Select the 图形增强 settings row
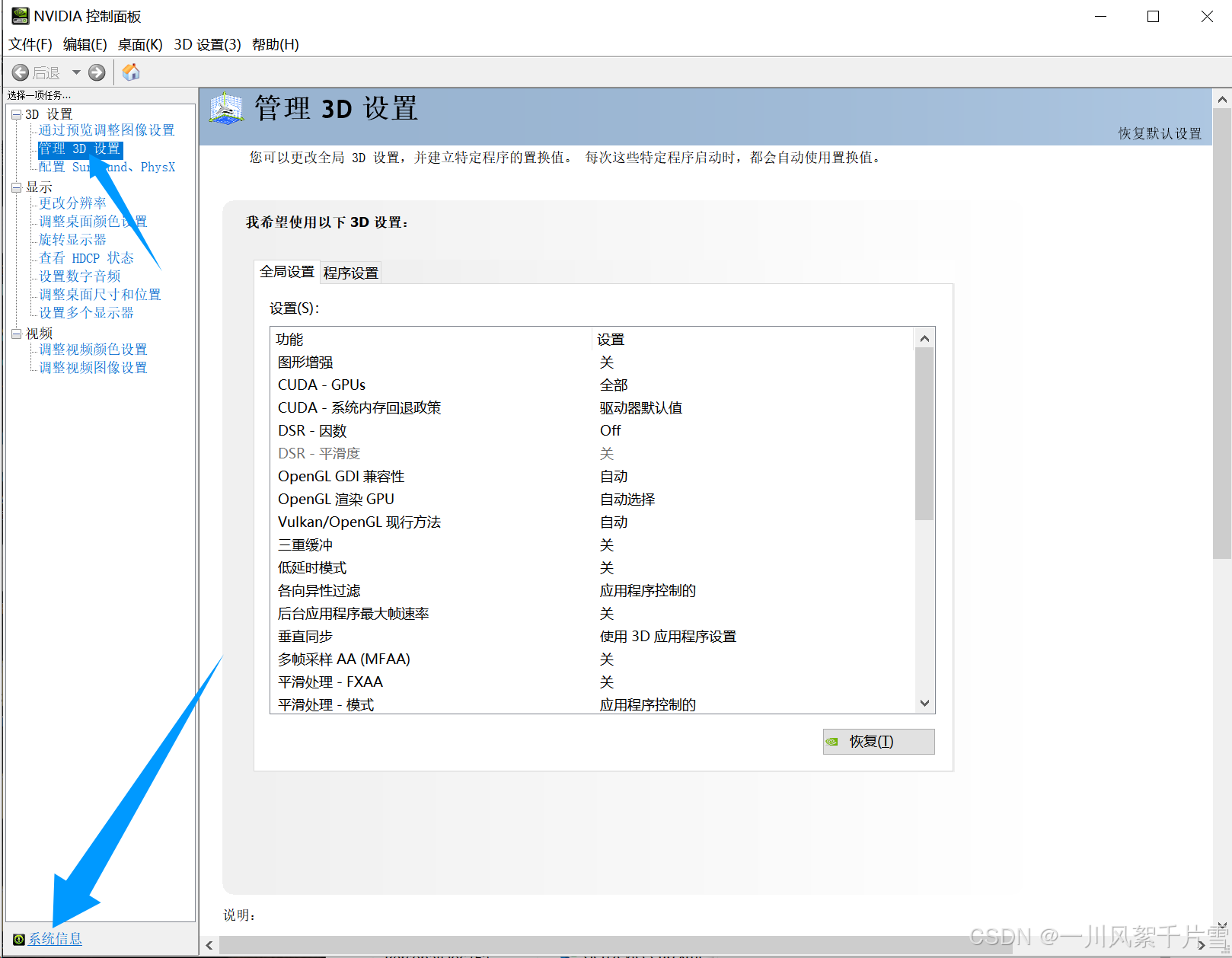This screenshot has width=1232, height=958. point(592,362)
